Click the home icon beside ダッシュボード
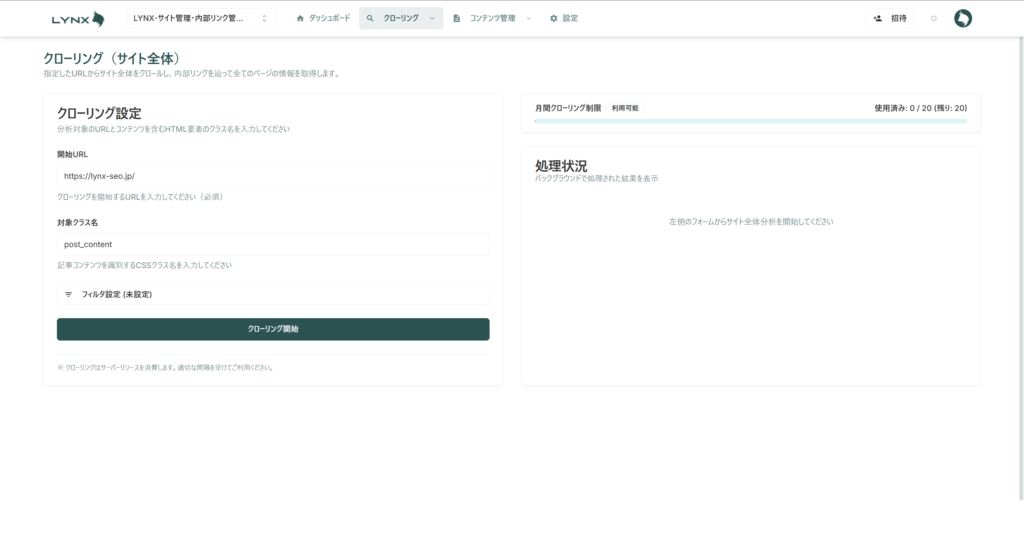The height and width of the screenshot is (535, 1024). click(300, 18)
